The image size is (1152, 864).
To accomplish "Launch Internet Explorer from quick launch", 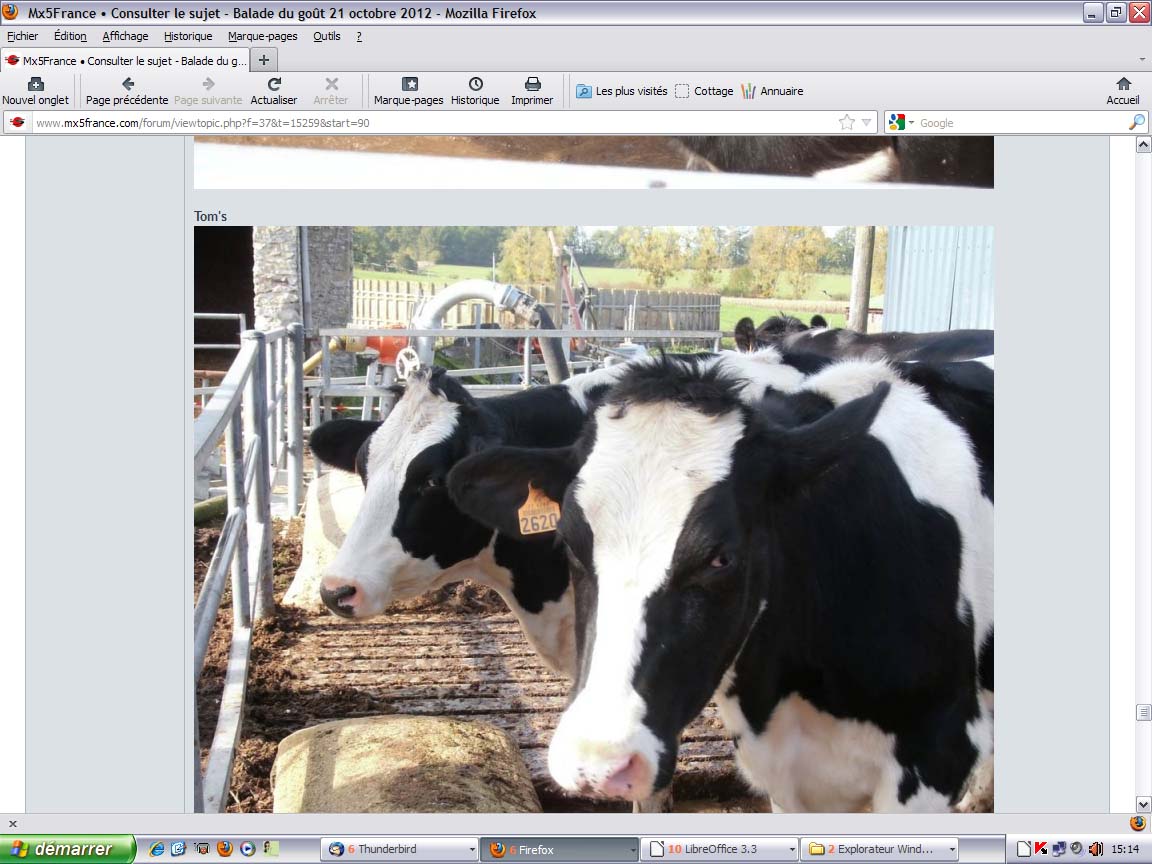I will click(x=156, y=849).
